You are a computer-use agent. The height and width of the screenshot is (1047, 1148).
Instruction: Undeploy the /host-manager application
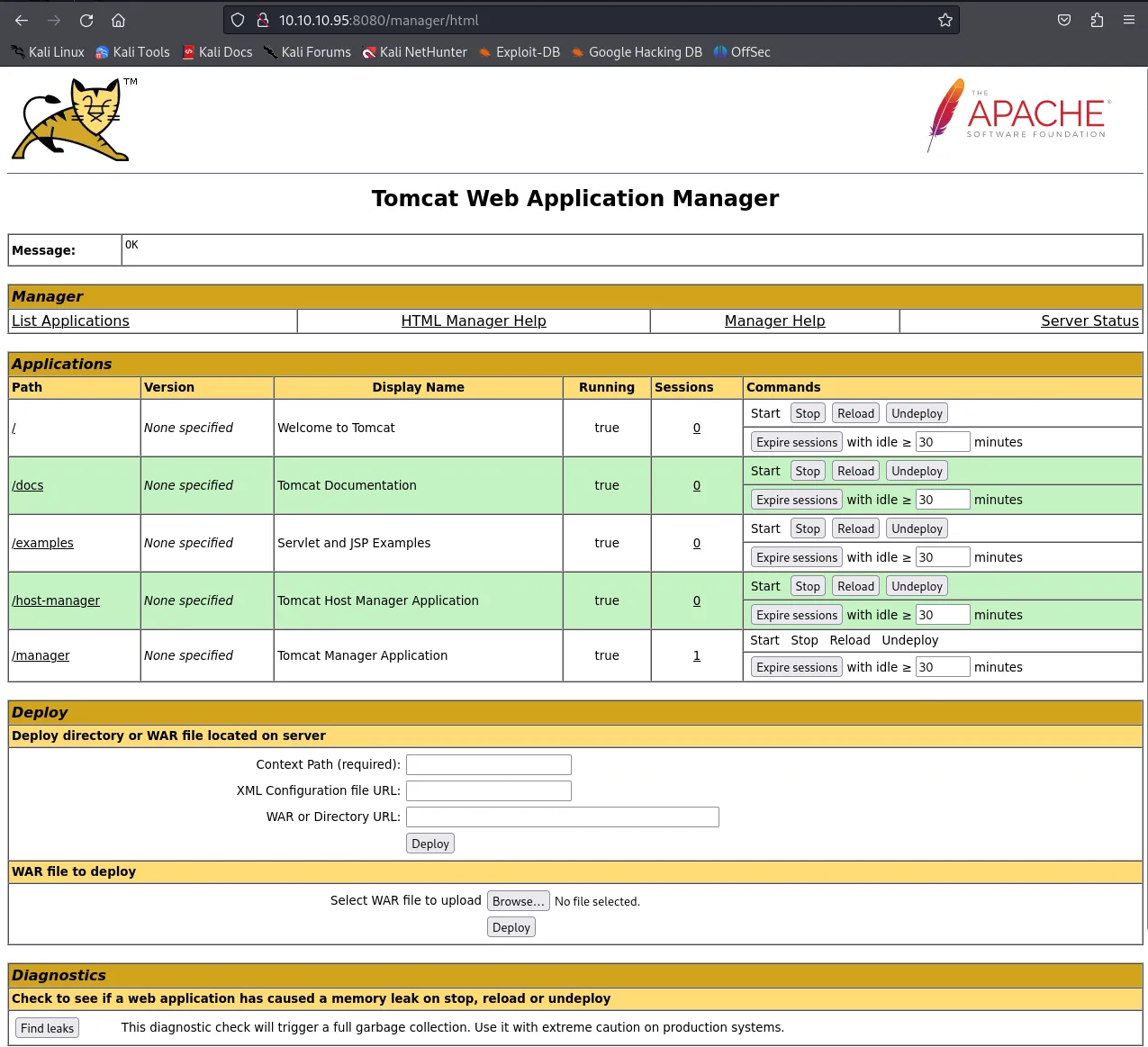click(917, 586)
